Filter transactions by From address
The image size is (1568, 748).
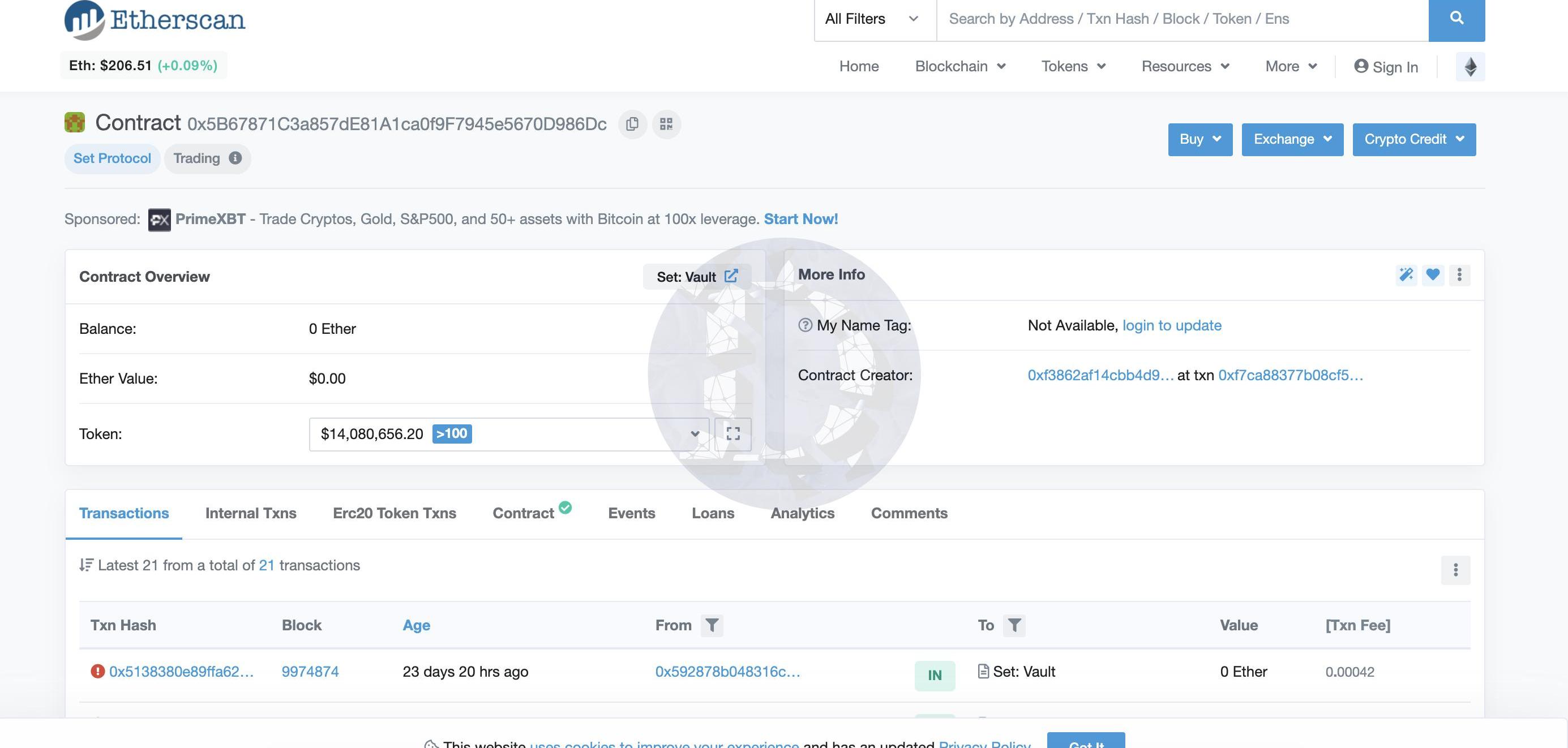(712, 625)
